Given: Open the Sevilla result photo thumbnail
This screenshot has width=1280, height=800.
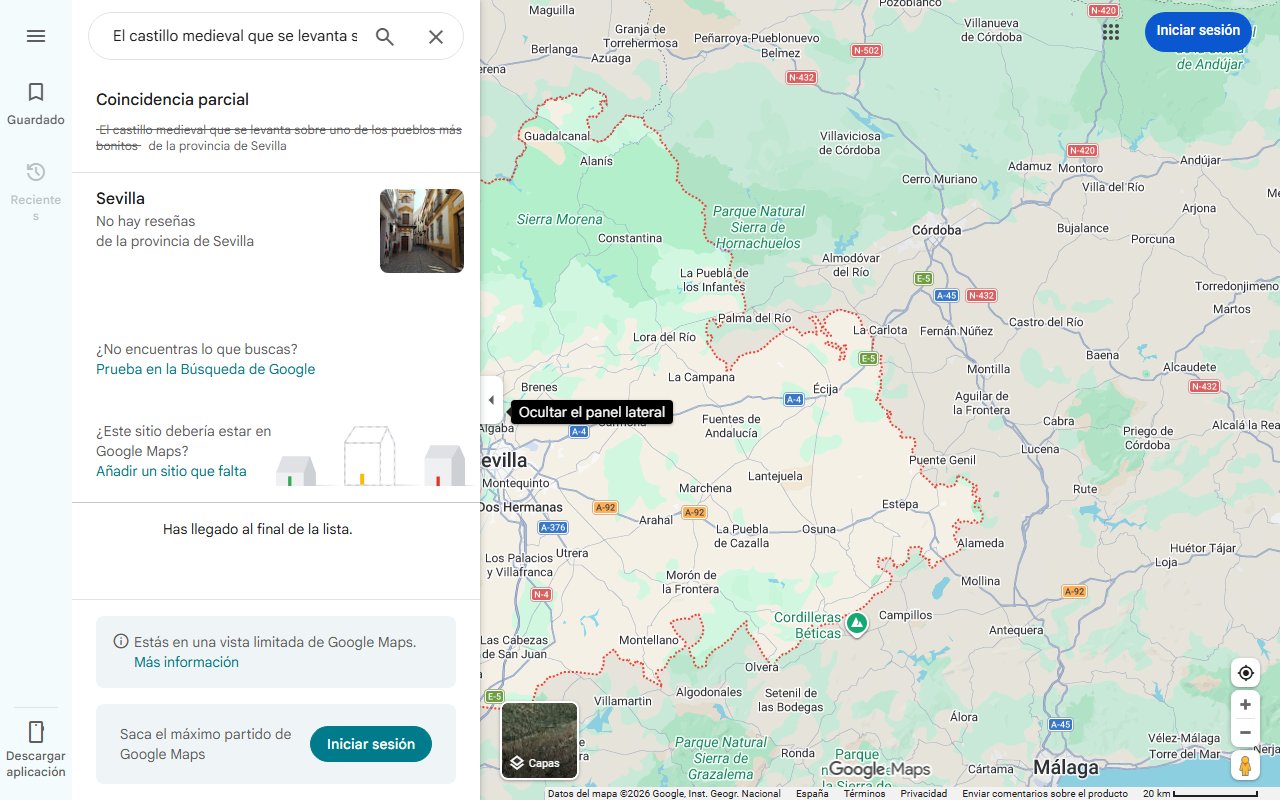Looking at the screenshot, I should point(421,231).
